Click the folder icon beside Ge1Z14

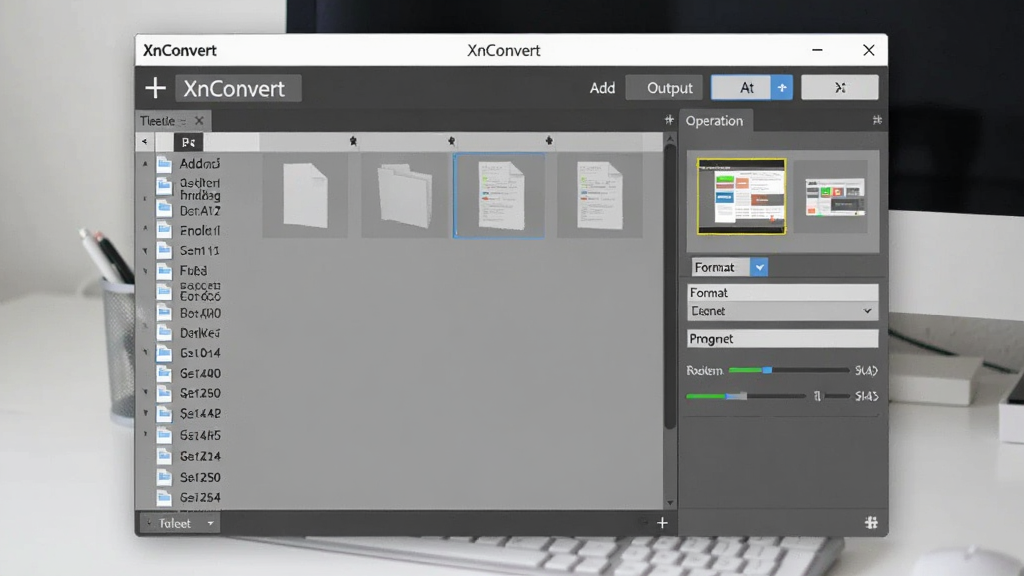click(x=164, y=456)
